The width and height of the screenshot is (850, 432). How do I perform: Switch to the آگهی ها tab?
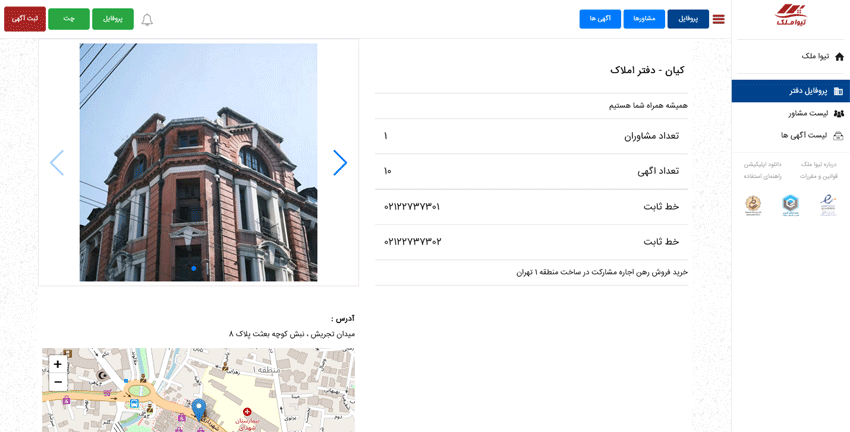pos(600,18)
